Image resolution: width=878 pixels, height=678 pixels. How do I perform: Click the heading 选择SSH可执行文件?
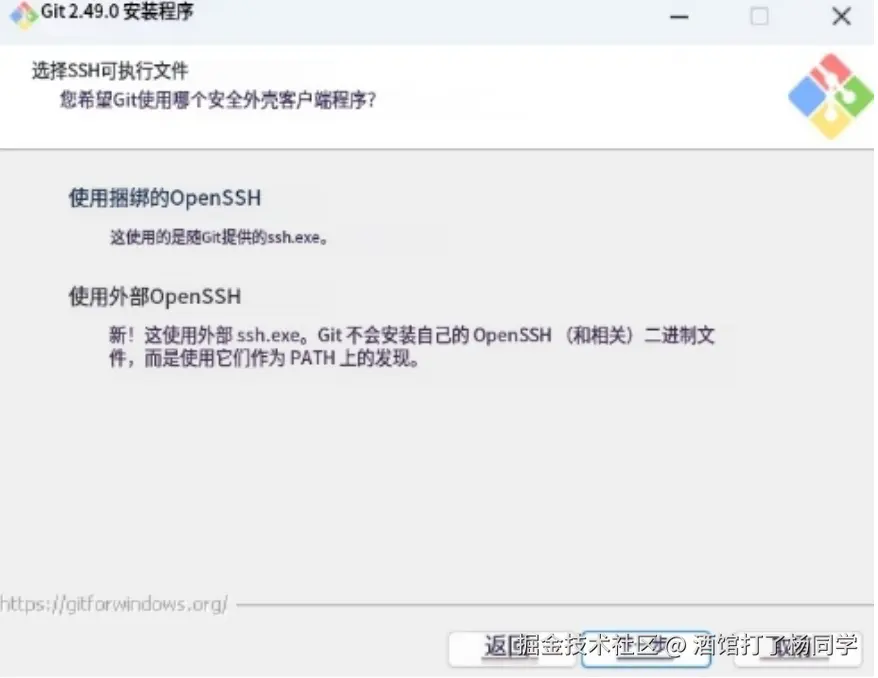(x=110, y=71)
